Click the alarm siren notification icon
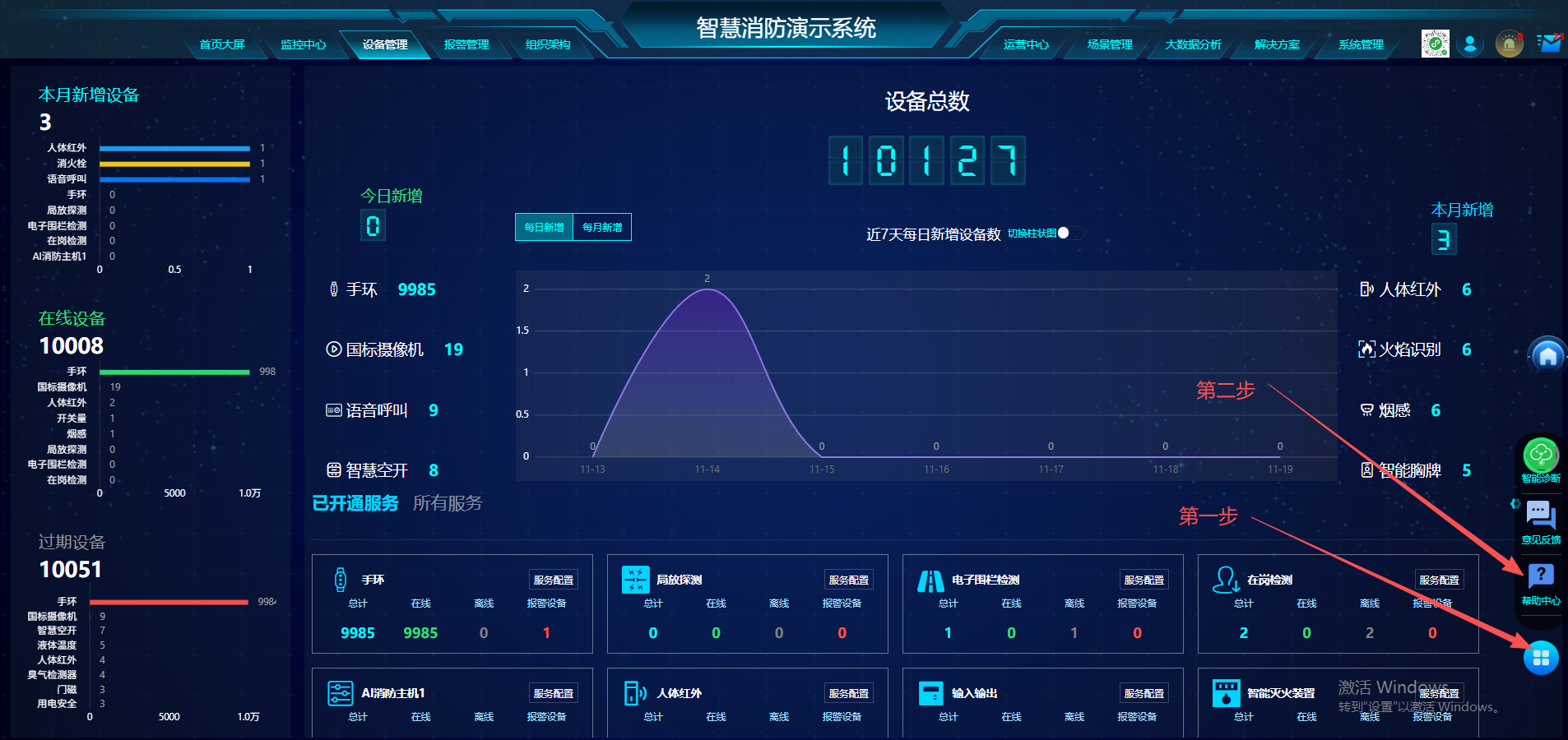 [1509, 44]
